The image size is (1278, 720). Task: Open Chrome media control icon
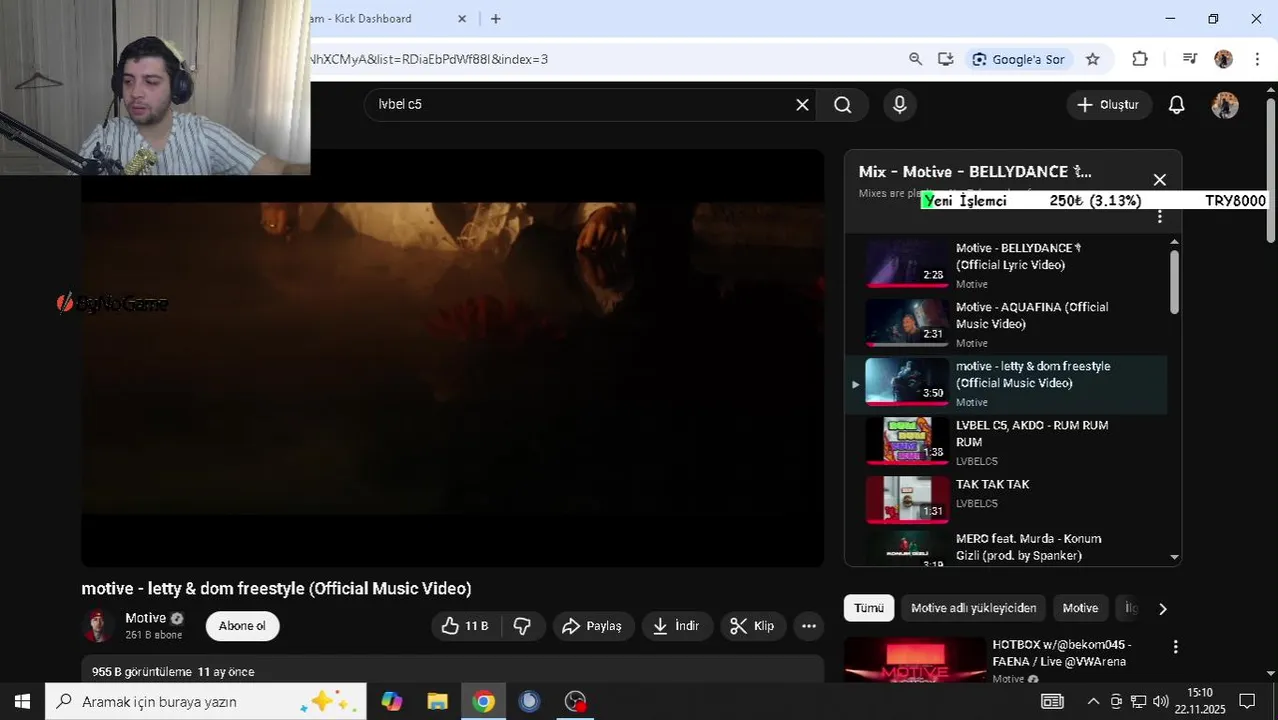click(x=1189, y=59)
